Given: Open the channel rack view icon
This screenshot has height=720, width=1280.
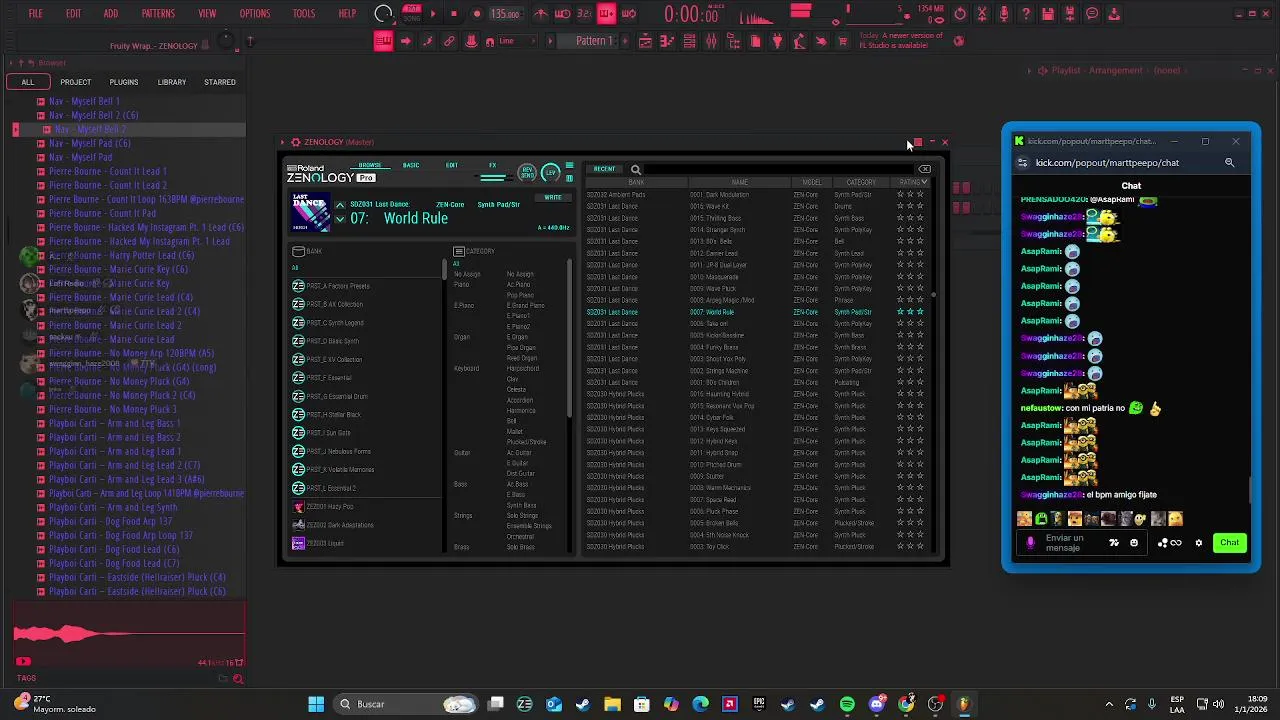Looking at the screenshot, I should pyautogui.click(x=689, y=41).
